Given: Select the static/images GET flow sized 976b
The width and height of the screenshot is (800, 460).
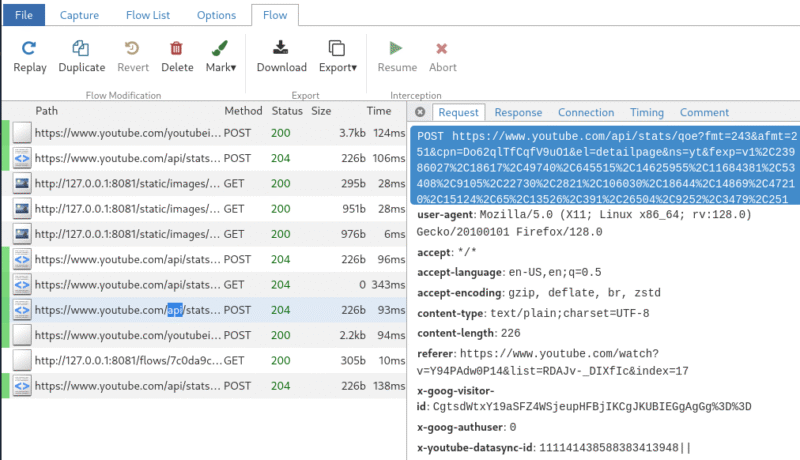Looking at the screenshot, I should point(204,234).
